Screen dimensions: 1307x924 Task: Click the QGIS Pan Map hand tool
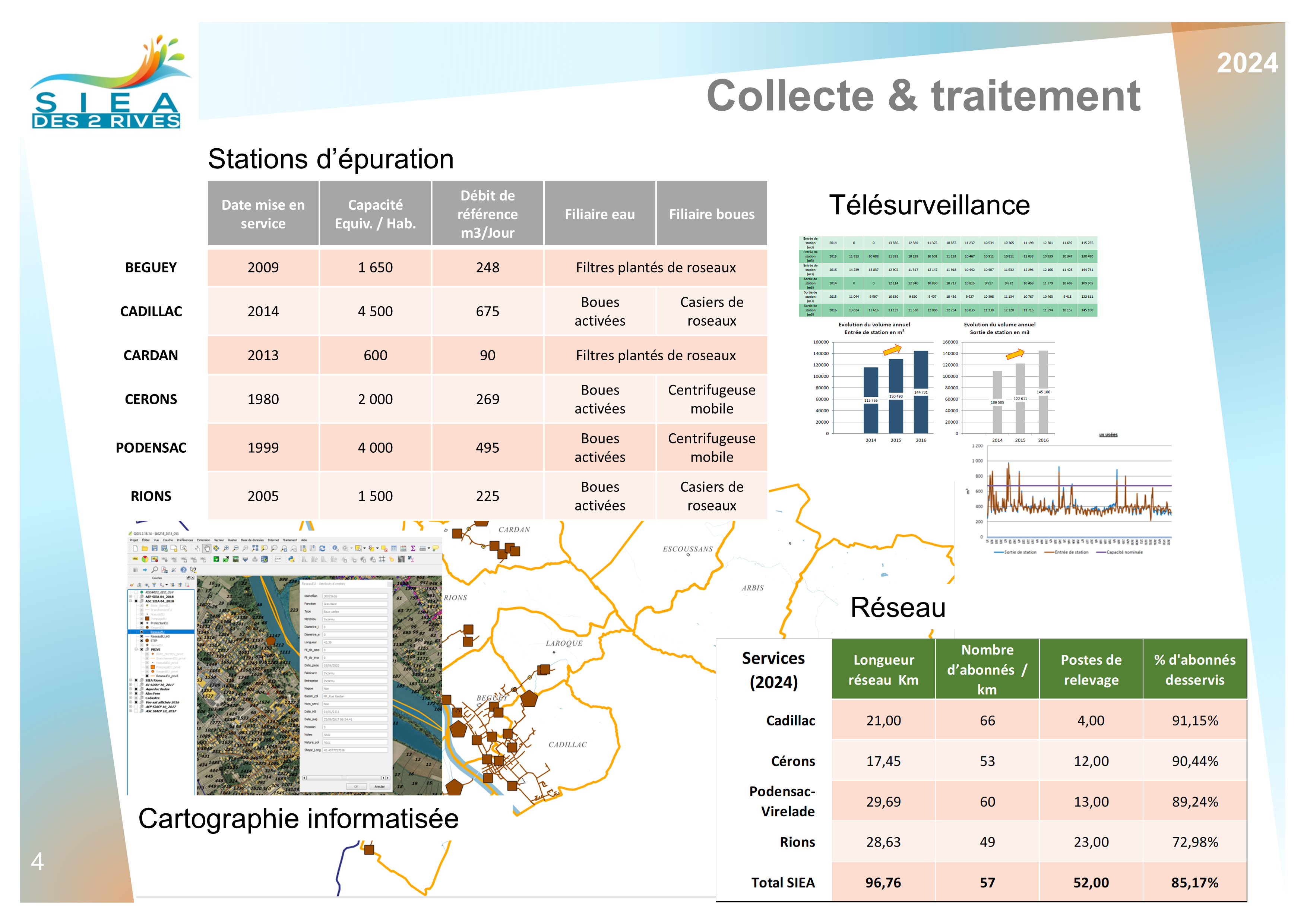[207, 548]
